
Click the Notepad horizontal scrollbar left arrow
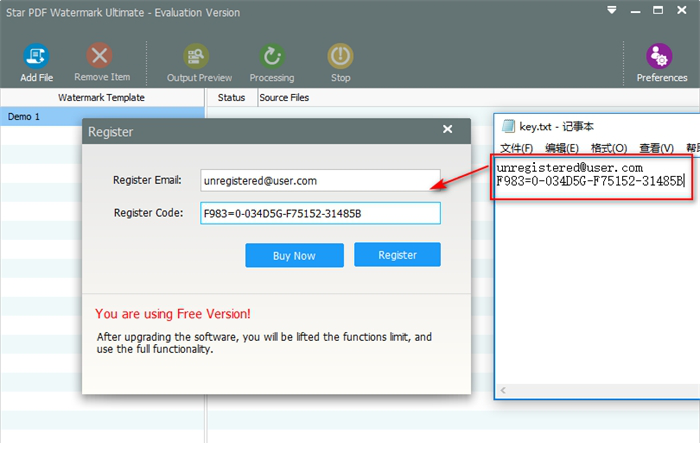503,390
